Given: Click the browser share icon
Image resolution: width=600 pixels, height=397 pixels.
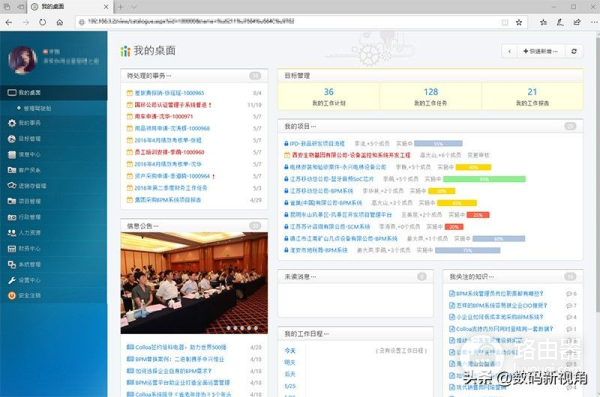Looking at the screenshot, I should [x=577, y=22].
